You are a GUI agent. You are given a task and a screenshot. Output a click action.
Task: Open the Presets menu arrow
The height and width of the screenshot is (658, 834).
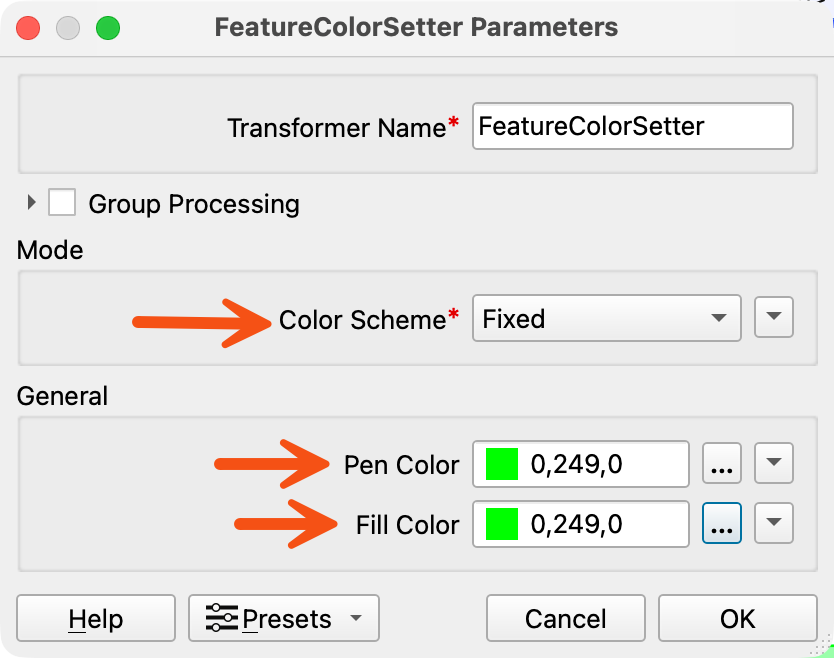pyautogui.click(x=356, y=618)
